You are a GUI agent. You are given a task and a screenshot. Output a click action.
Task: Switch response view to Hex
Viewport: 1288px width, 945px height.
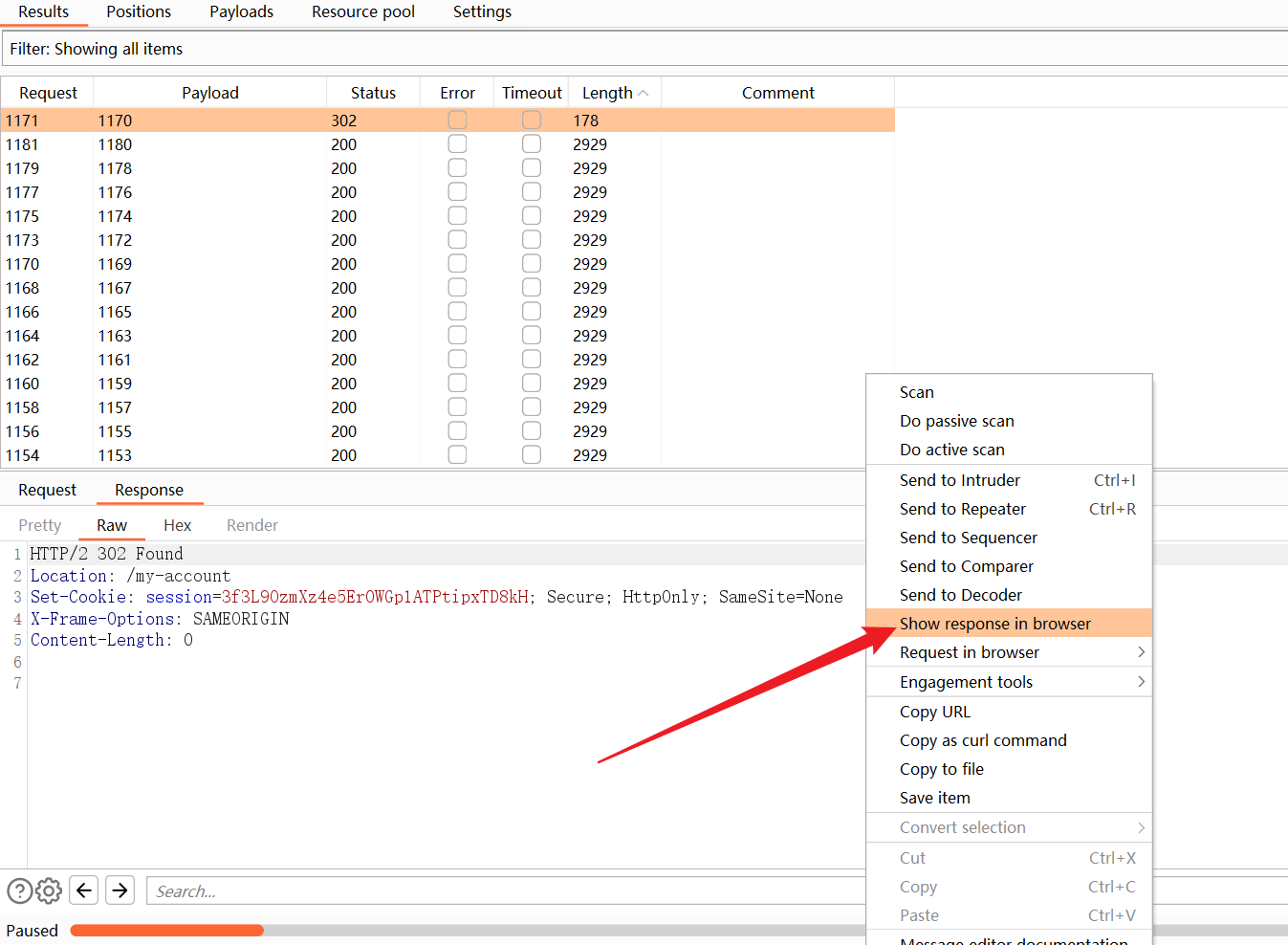pos(177,525)
